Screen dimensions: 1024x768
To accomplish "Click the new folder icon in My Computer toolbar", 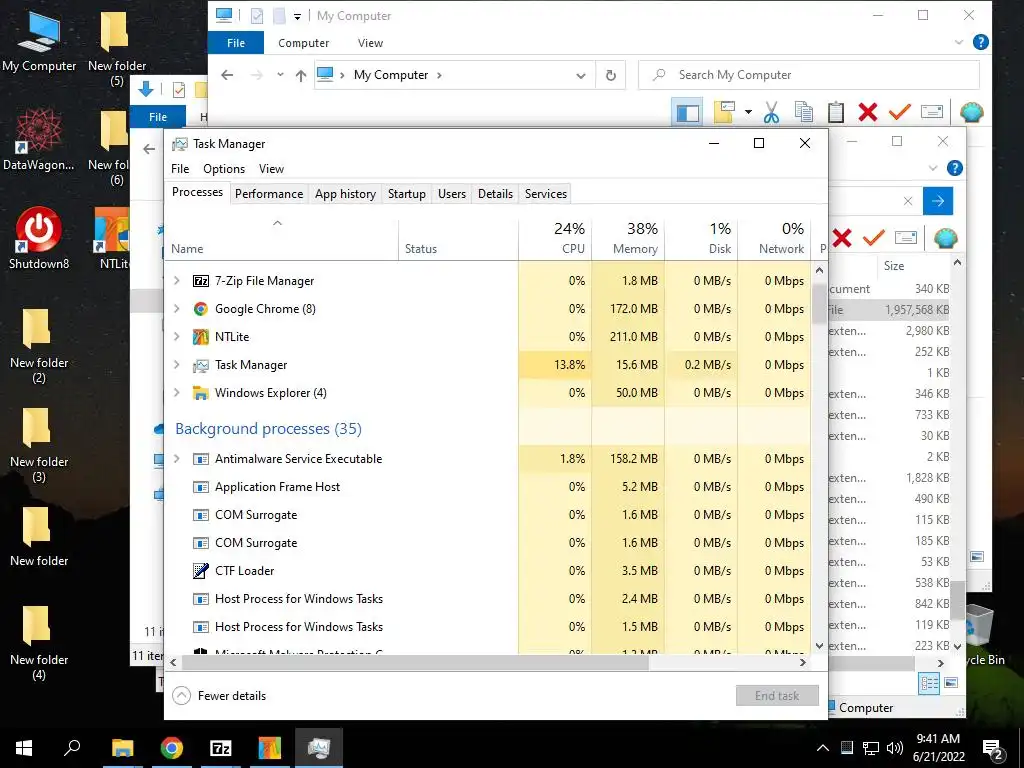I will pyautogui.click(x=724, y=112).
